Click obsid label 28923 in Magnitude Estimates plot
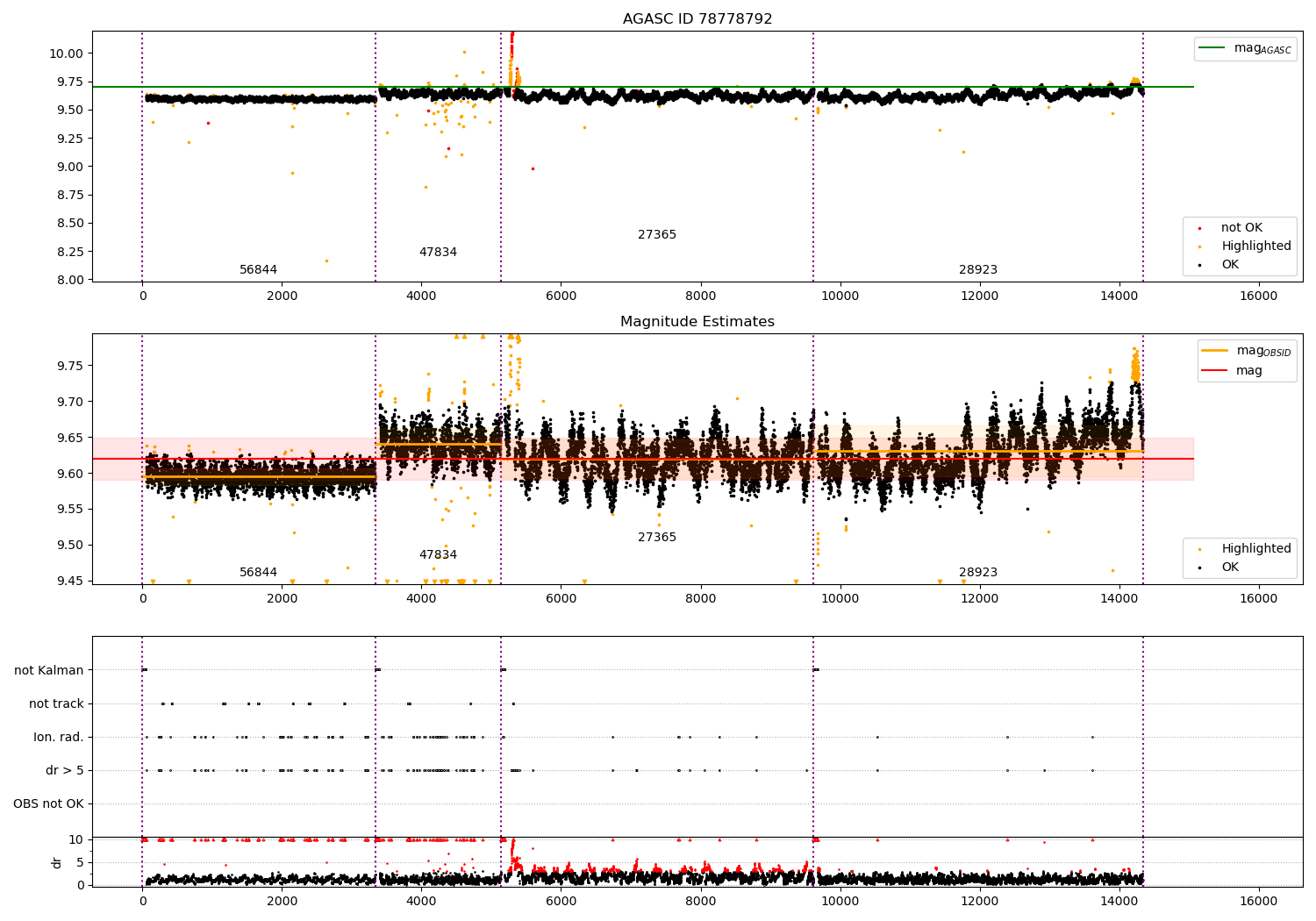This screenshot has width=1316, height=921. click(x=978, y=572)
